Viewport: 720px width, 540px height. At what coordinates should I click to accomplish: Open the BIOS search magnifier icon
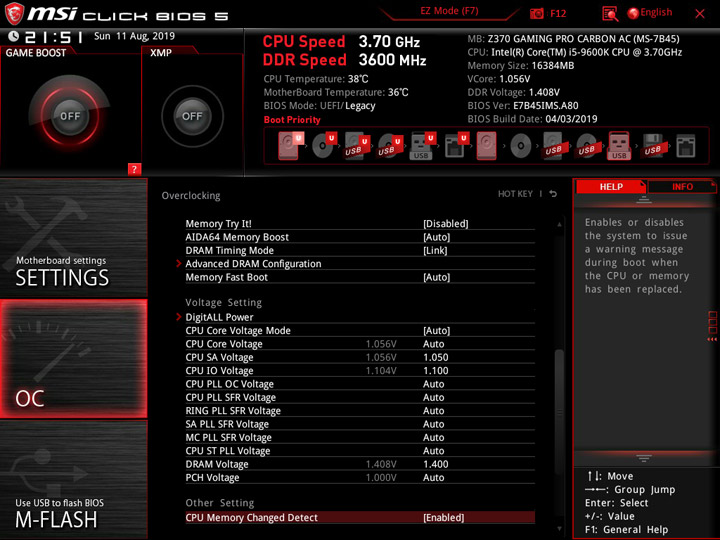point(610,14)
